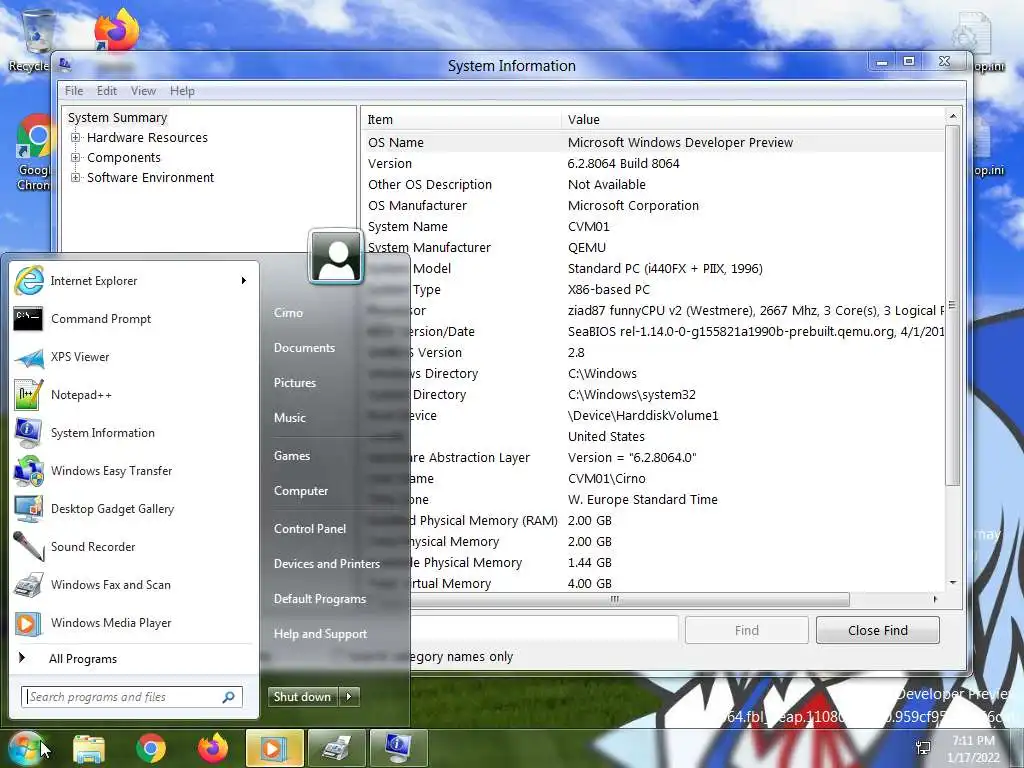Launch Notepad++ from the Start menu

134,395
